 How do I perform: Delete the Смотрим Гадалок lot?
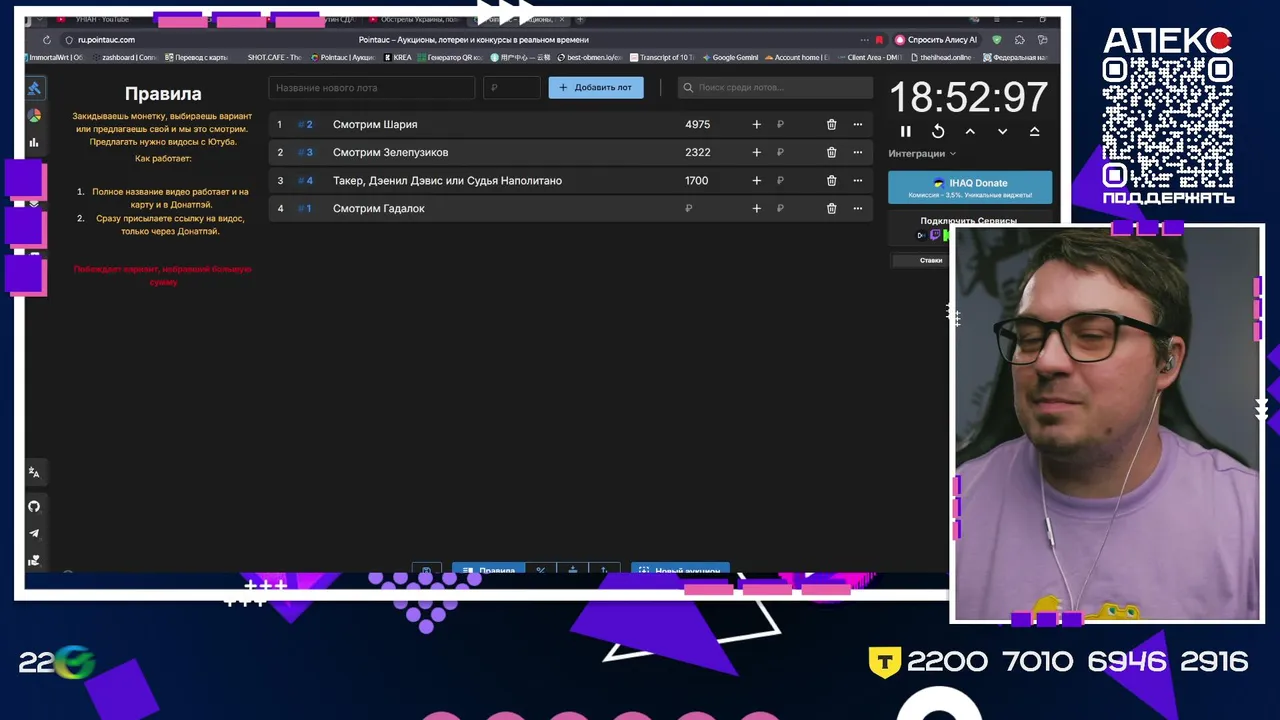(x=831, y=209)
